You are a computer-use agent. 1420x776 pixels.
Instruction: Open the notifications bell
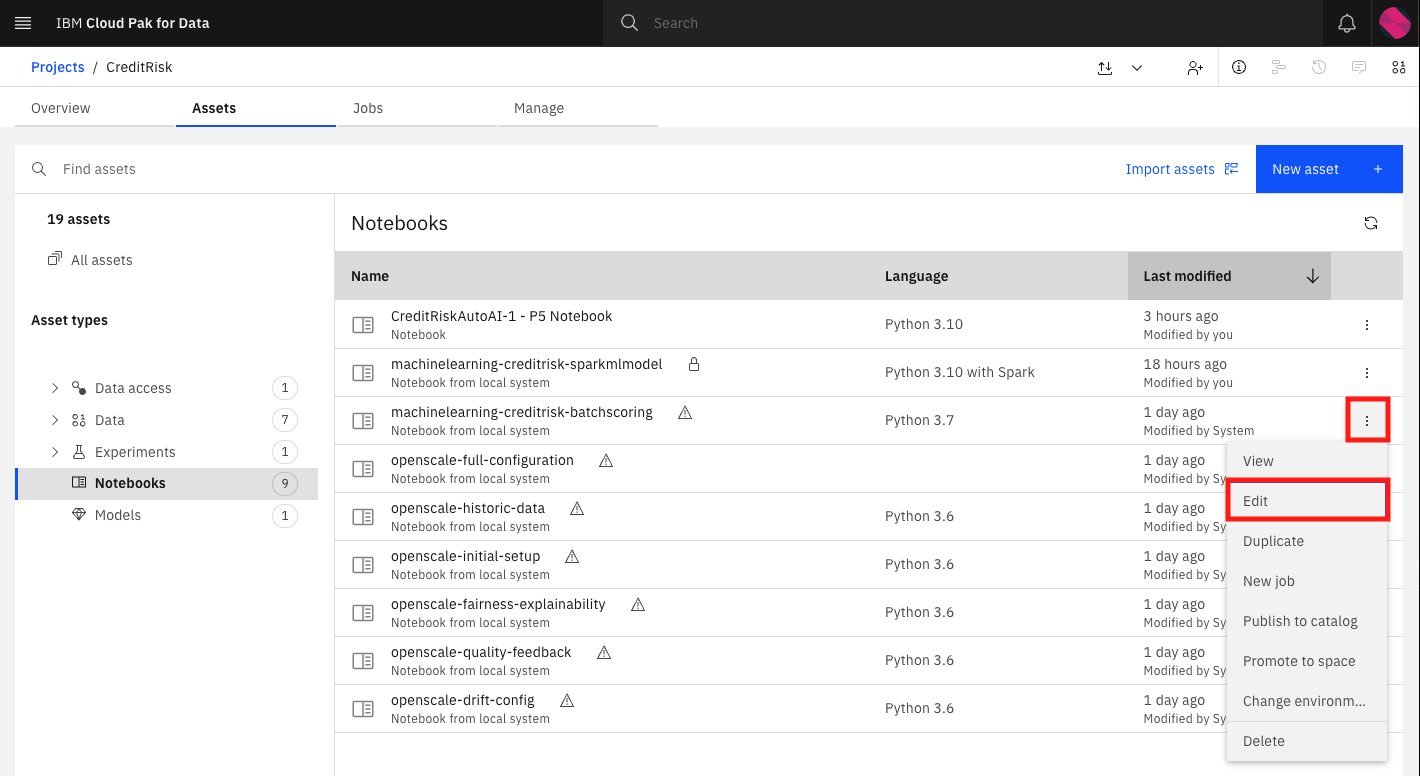click(x=1347, y=23)
